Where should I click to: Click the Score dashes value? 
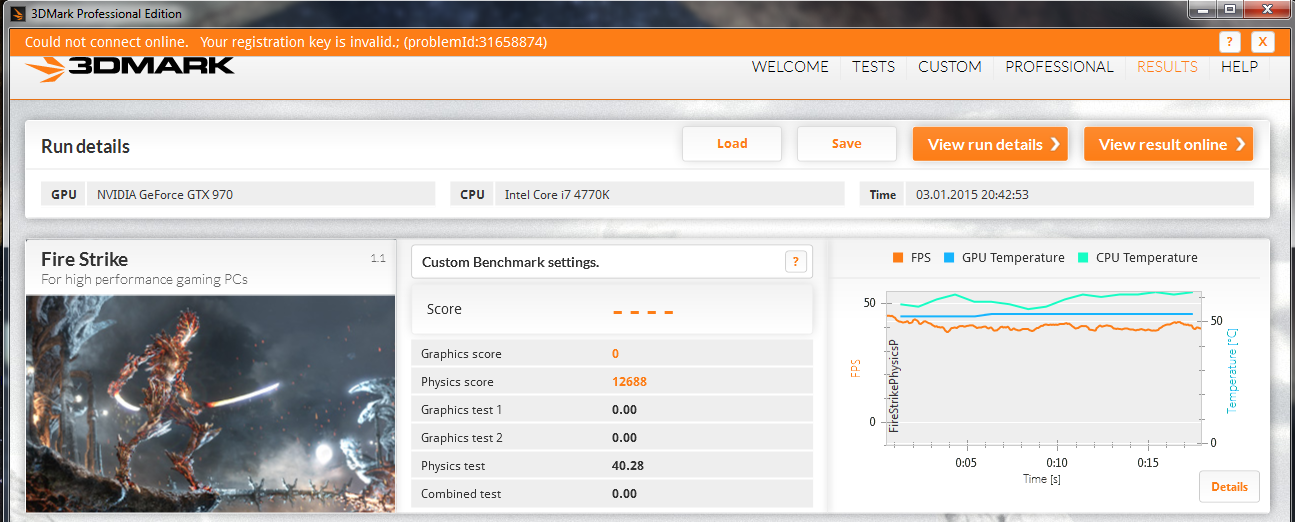[x=643, y=311]
